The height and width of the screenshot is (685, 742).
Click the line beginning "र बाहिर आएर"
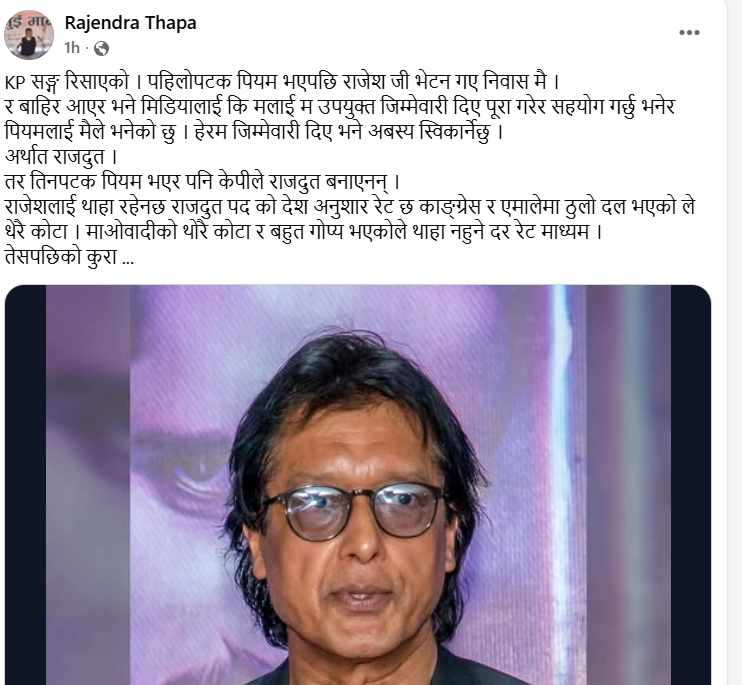click(339, 107)
